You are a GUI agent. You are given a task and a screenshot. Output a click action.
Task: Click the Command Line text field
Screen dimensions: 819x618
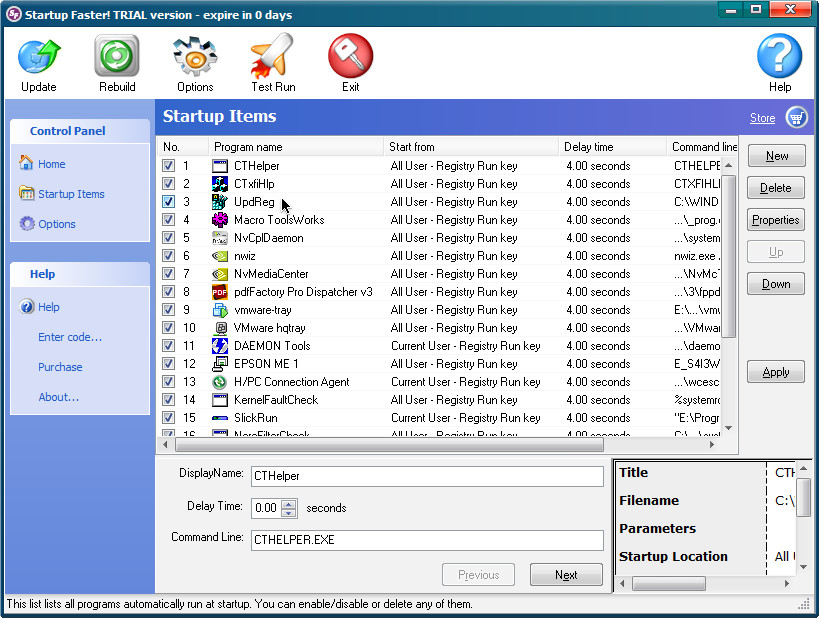427,540
